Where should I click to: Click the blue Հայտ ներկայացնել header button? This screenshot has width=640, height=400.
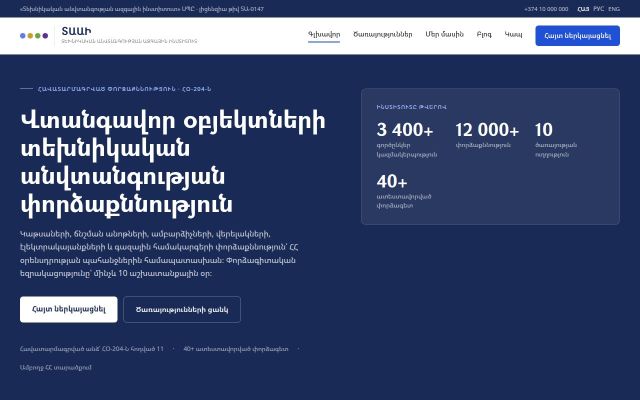578,36
